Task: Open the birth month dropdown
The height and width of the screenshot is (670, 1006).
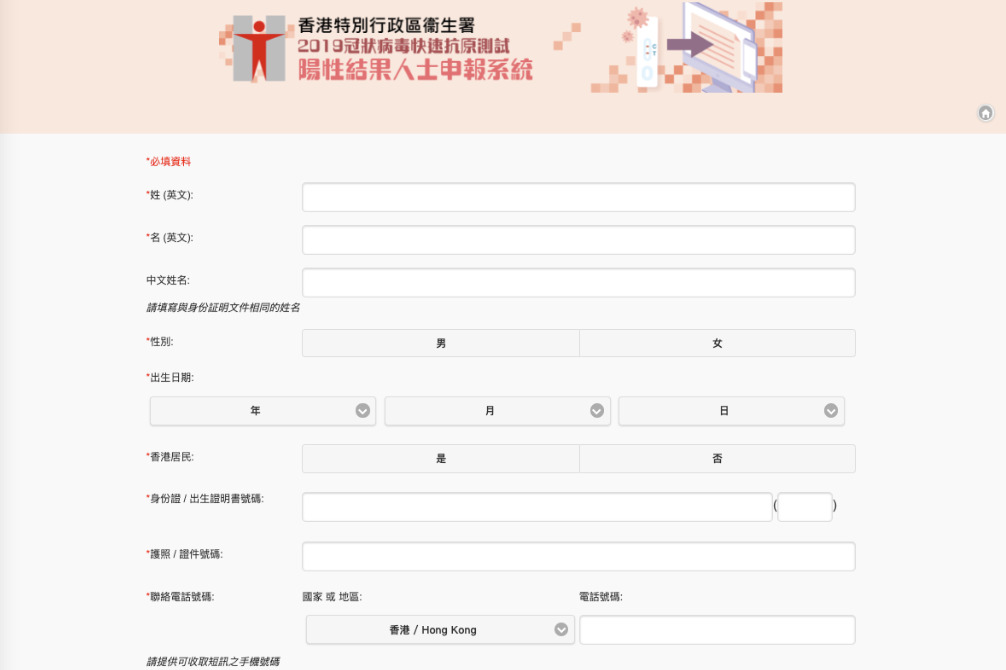Action: pyautogui.click(x=497, y=410)
